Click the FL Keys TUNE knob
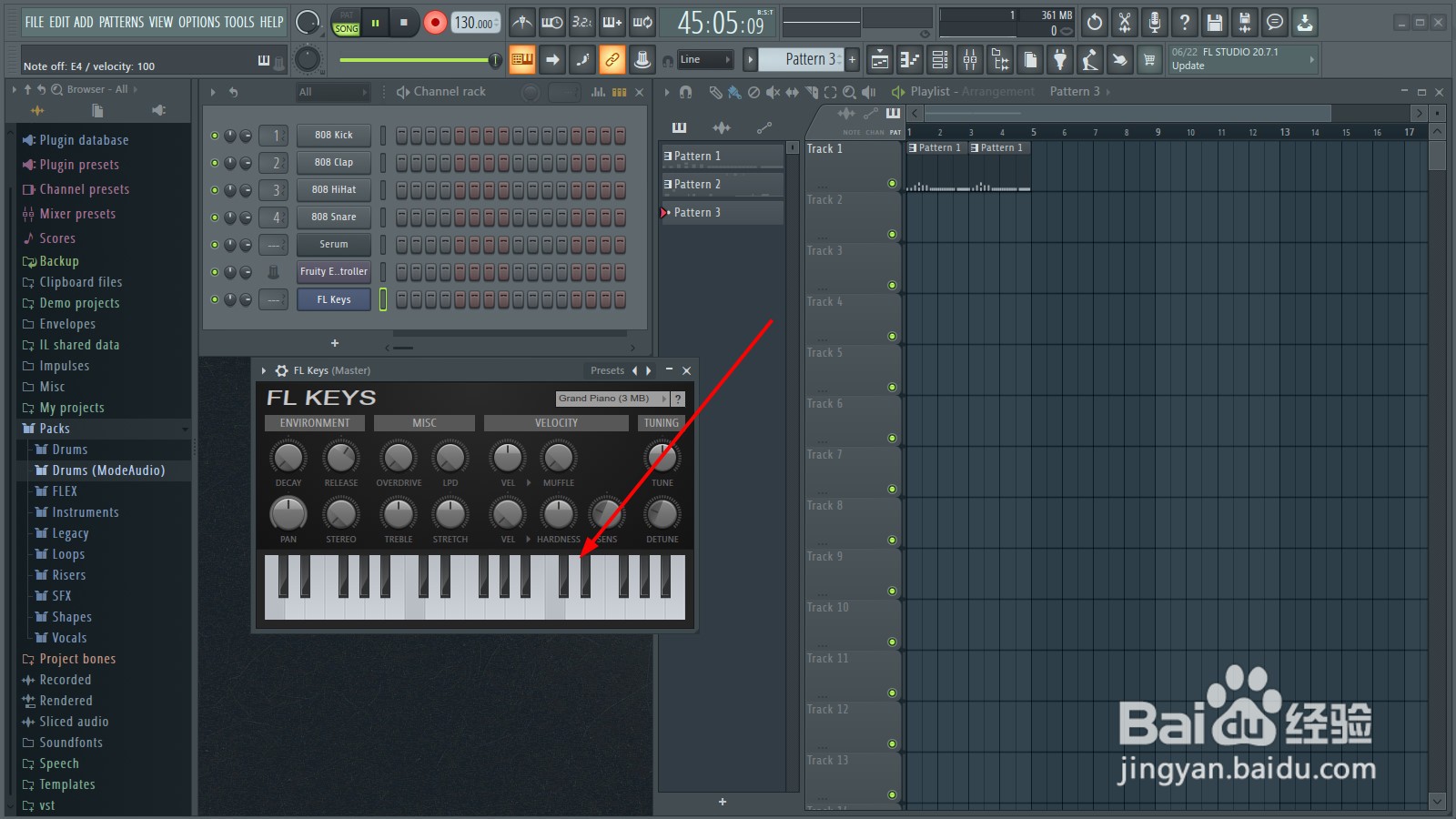1456x819 pixels. click(662, 458)
